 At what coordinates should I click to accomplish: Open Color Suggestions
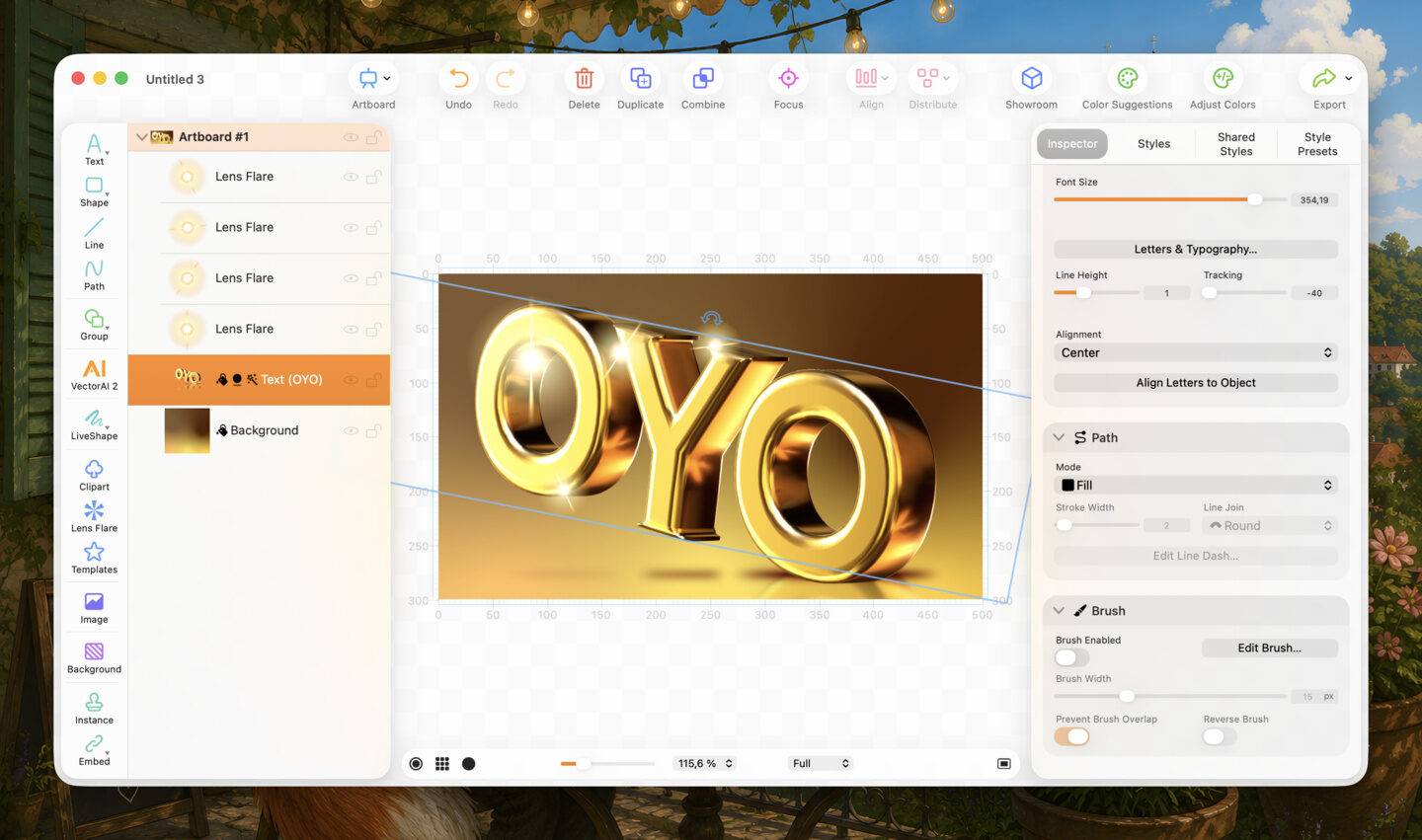click(x=1127, y=87)
